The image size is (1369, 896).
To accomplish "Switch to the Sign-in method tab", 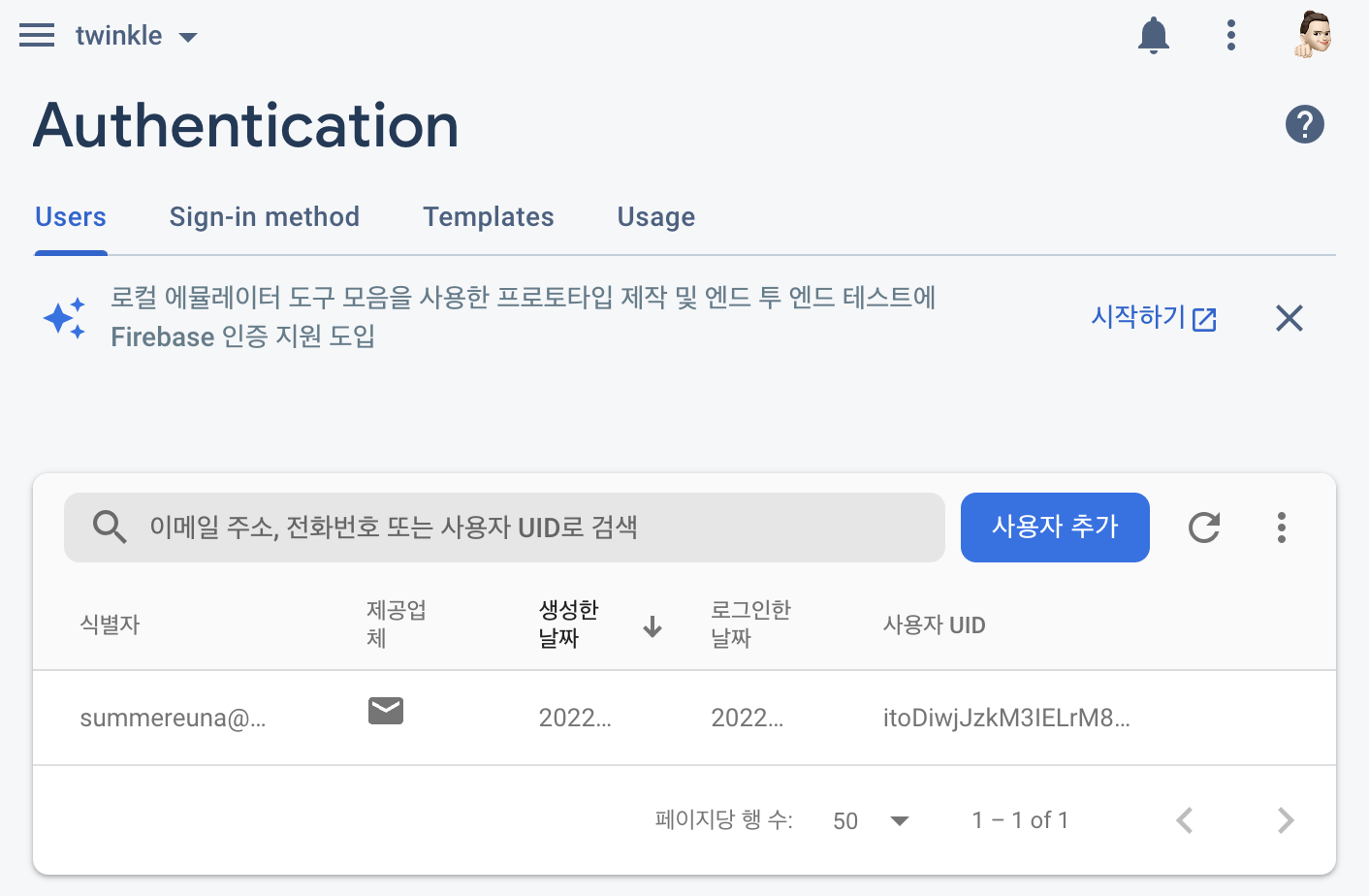I will pyautogui.click(x=265, y=217).
